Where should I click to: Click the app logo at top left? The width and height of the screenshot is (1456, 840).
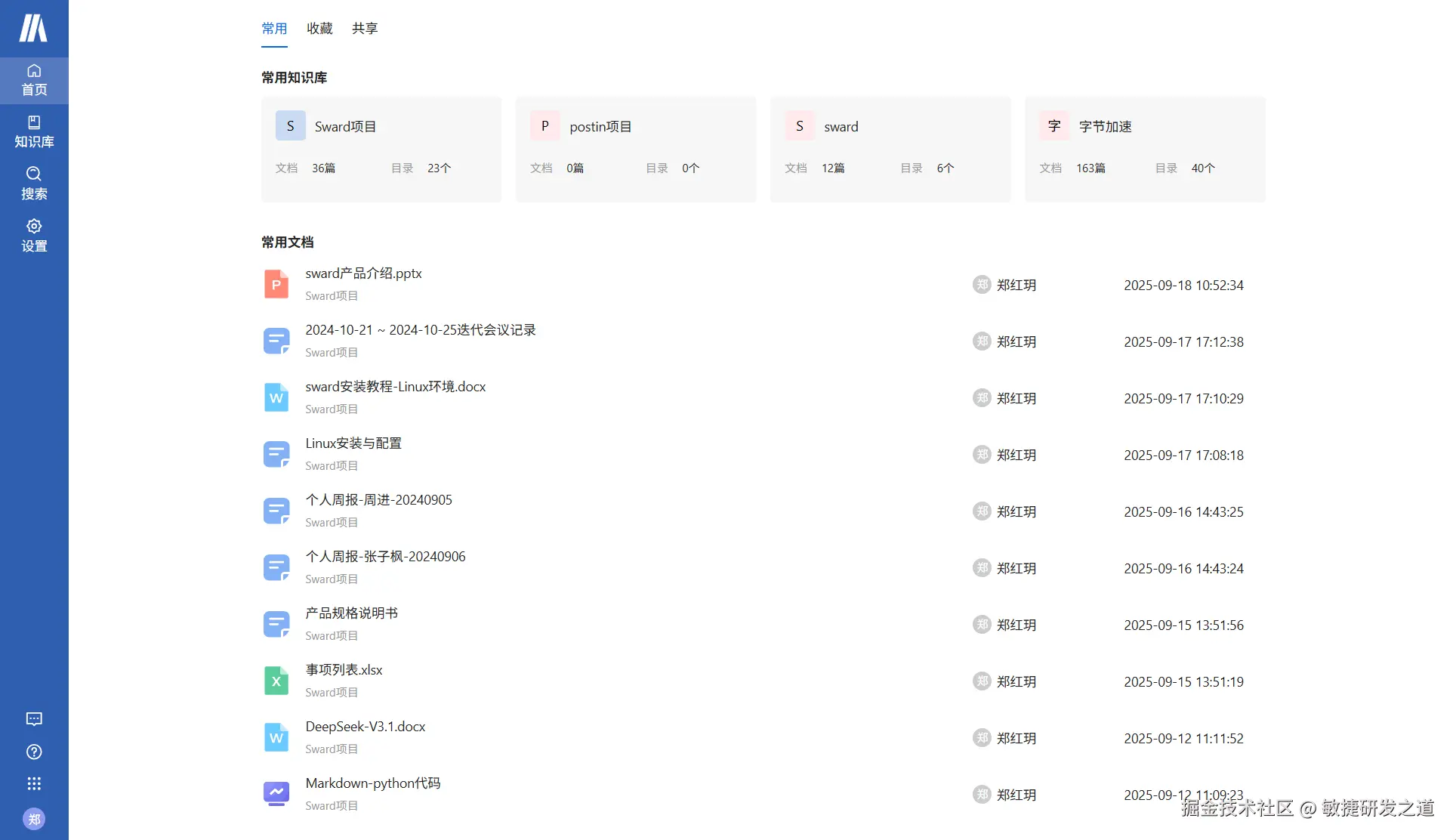33,28
